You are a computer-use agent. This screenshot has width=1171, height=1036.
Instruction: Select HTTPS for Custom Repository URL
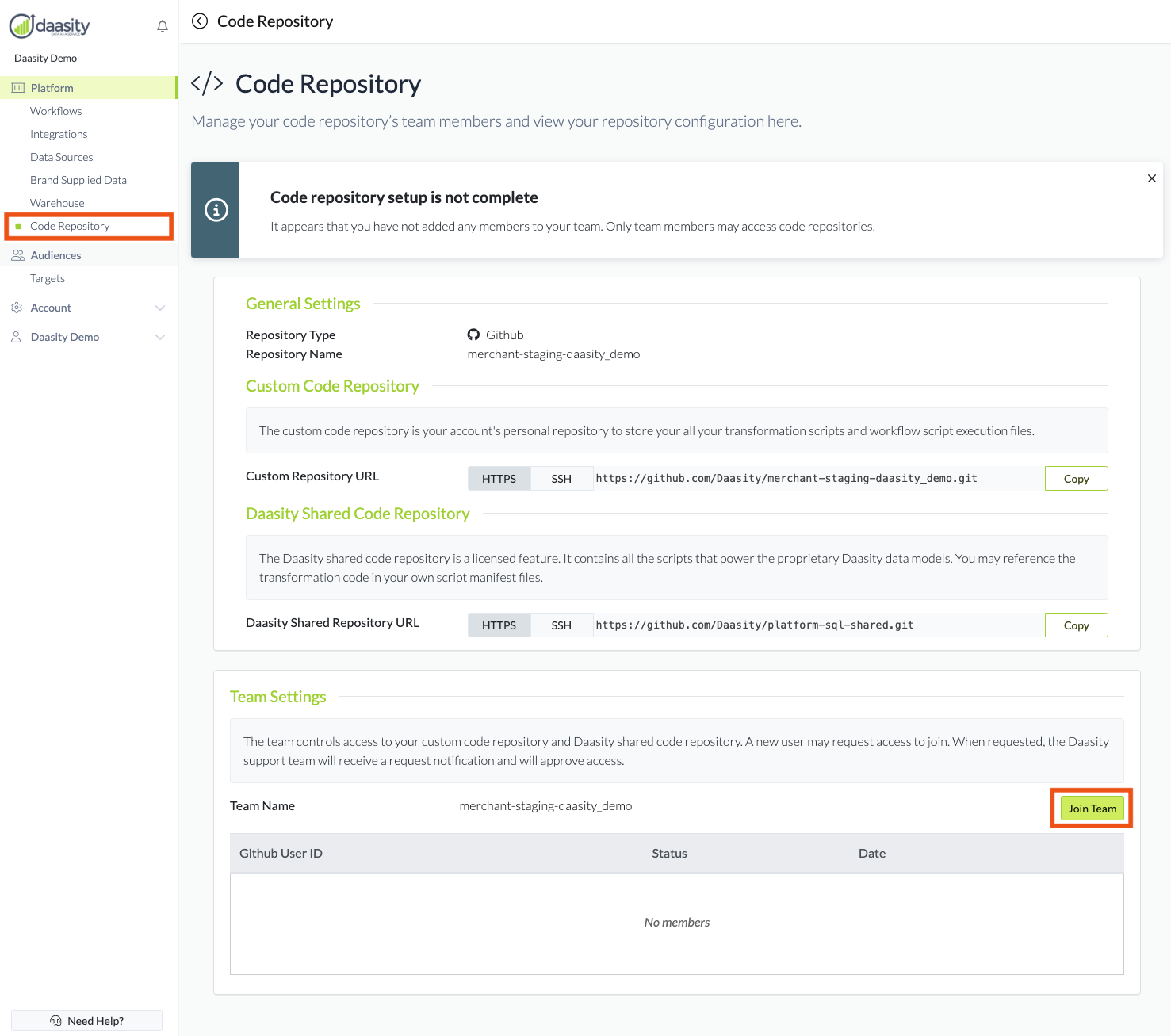499,479
